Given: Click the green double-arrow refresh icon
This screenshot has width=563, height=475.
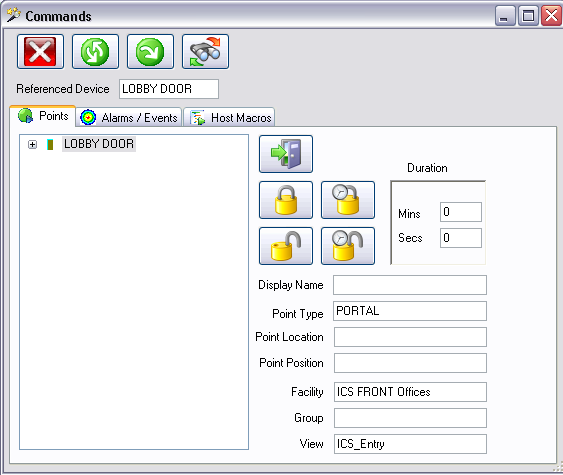Looking at the screenshot, I should point(95,52).
